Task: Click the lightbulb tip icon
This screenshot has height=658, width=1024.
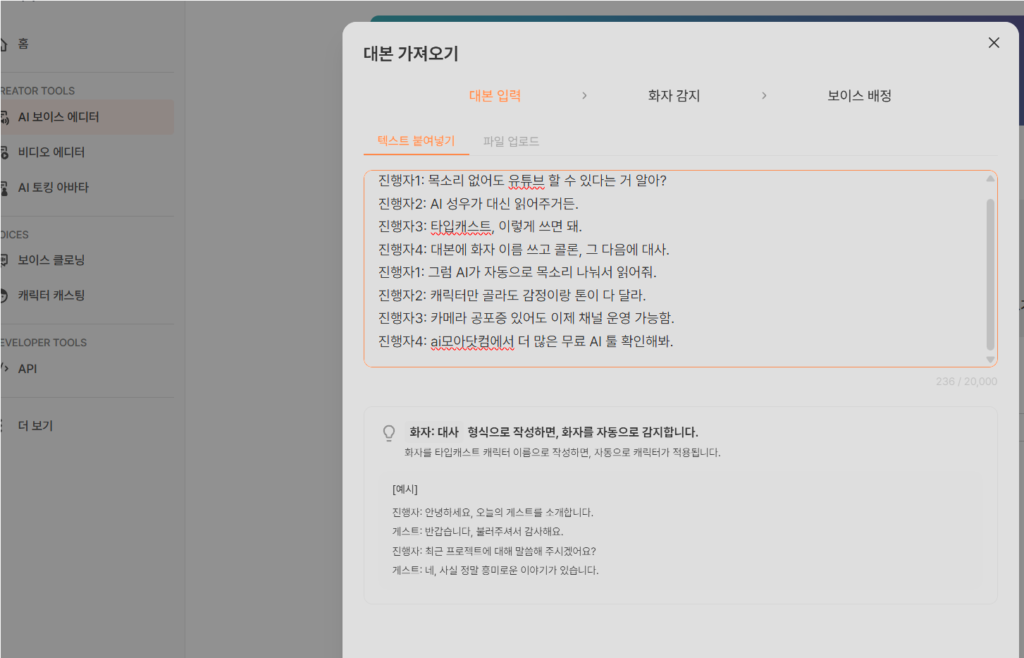Action: pos(390,433)
